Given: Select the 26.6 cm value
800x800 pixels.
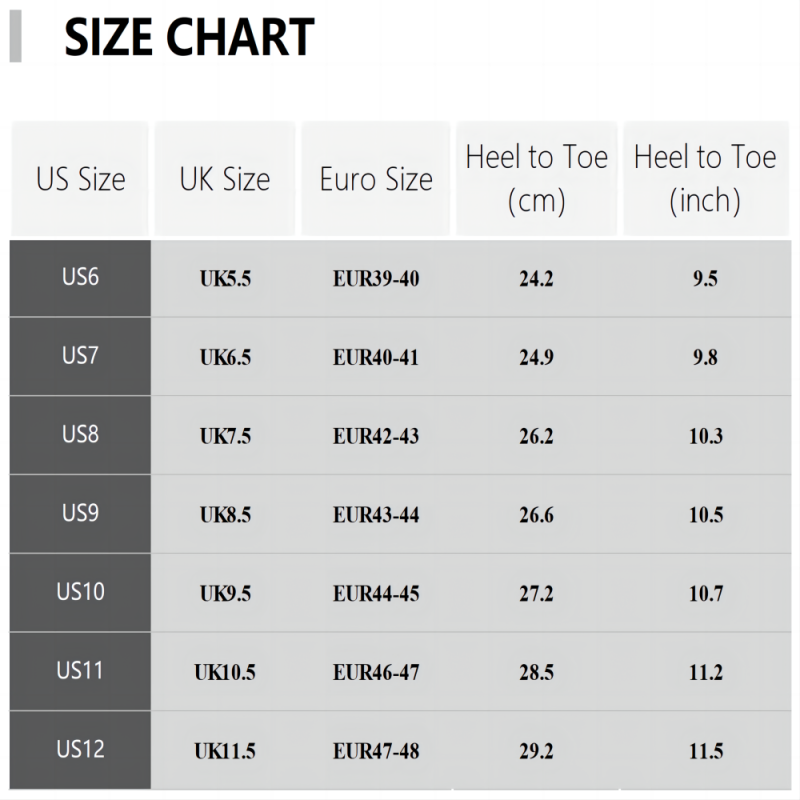Looking at the screenshot, I should pos(536,516).
